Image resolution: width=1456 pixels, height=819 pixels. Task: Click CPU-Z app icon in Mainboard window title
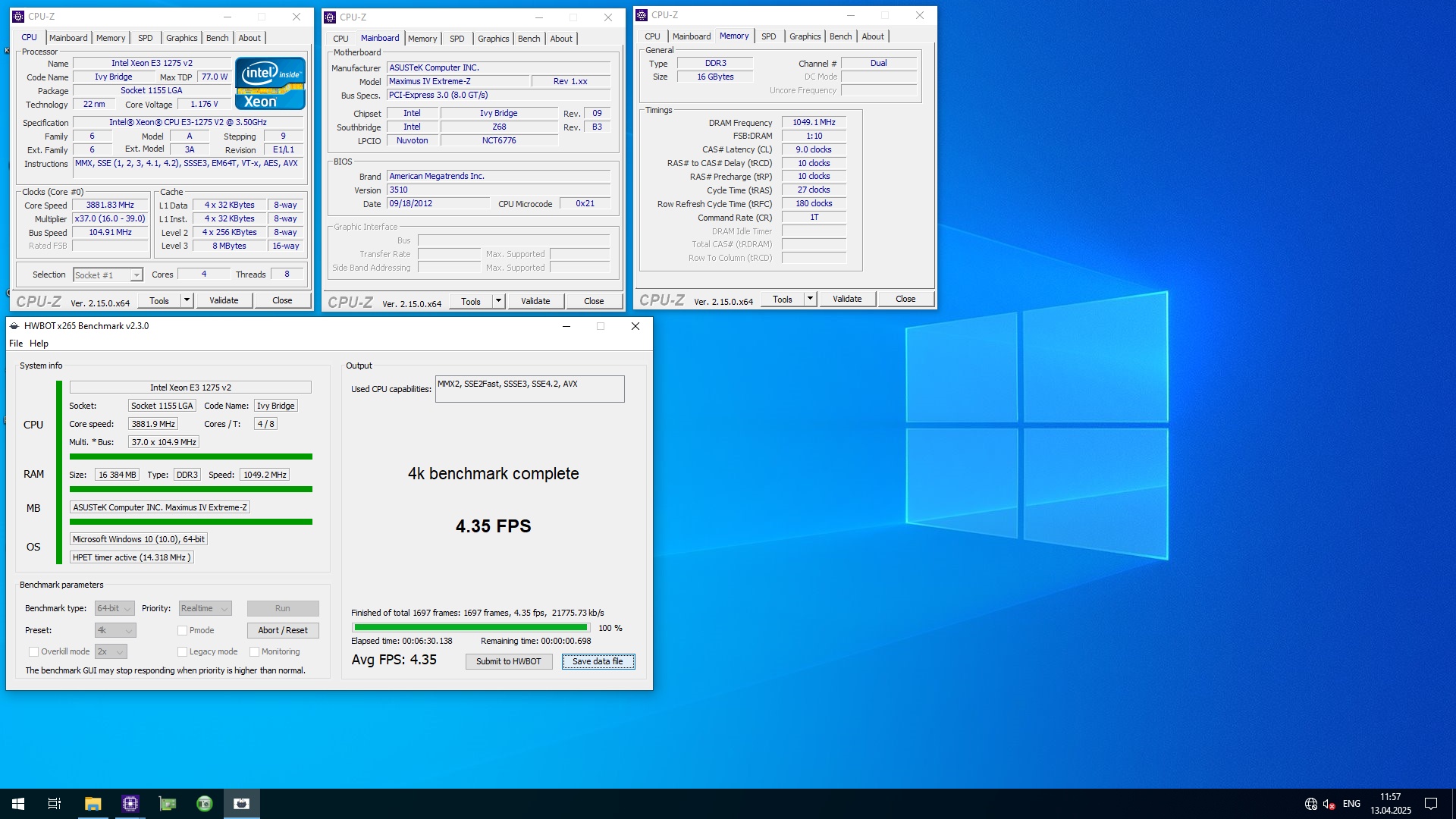(330, 17)
